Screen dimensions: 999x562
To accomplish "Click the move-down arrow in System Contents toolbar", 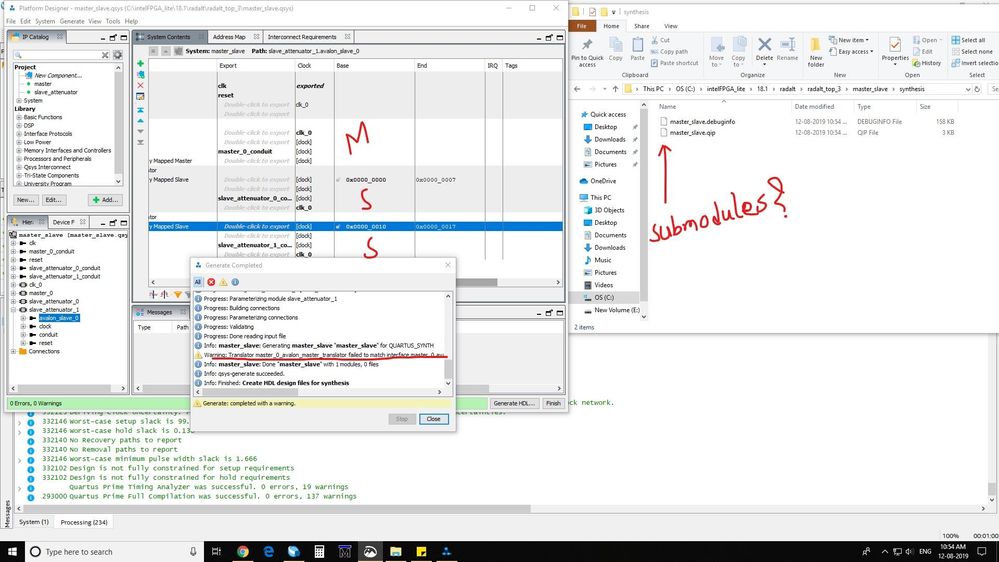I will 140,131.
